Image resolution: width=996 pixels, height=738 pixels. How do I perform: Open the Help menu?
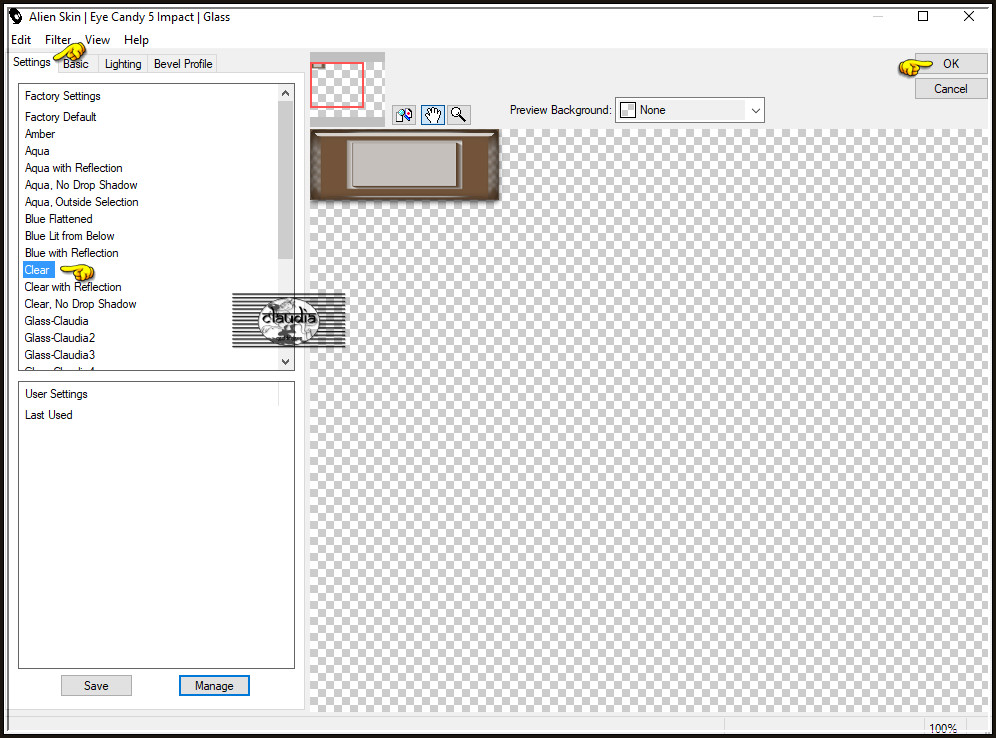pyautogui.click(x=136, y=39)
